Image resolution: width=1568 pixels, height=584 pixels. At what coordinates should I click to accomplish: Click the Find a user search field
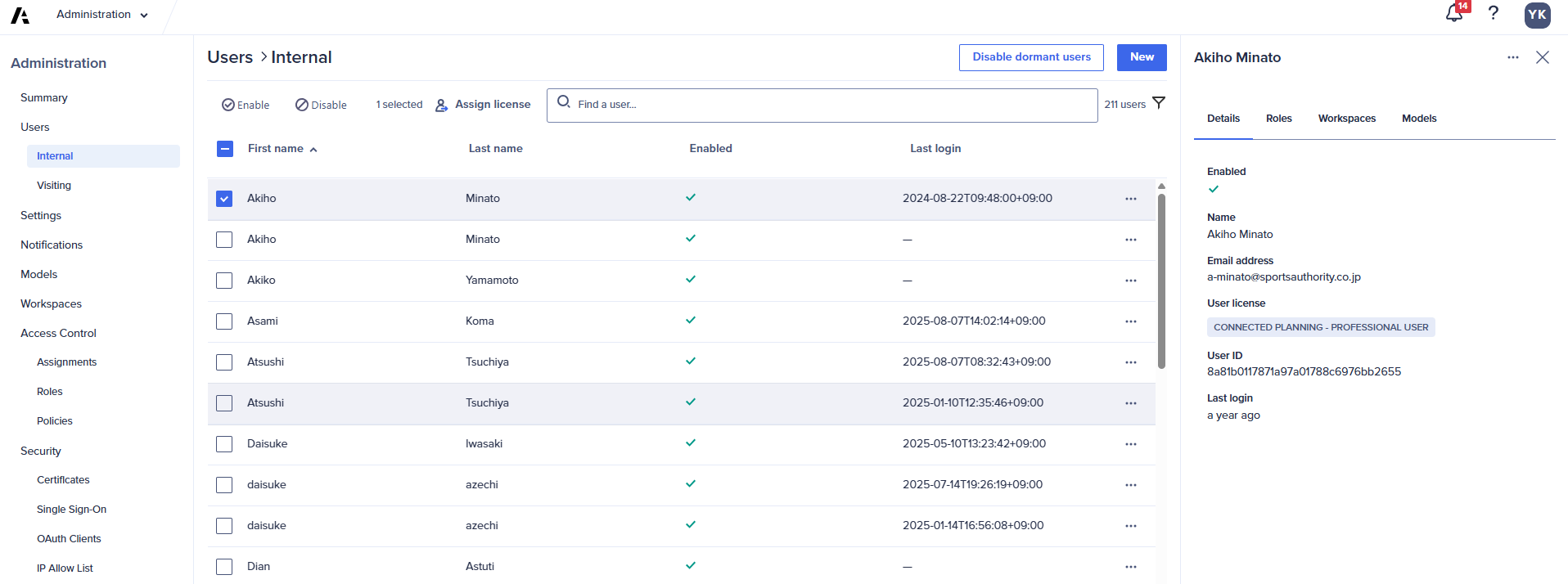point(822,105)
